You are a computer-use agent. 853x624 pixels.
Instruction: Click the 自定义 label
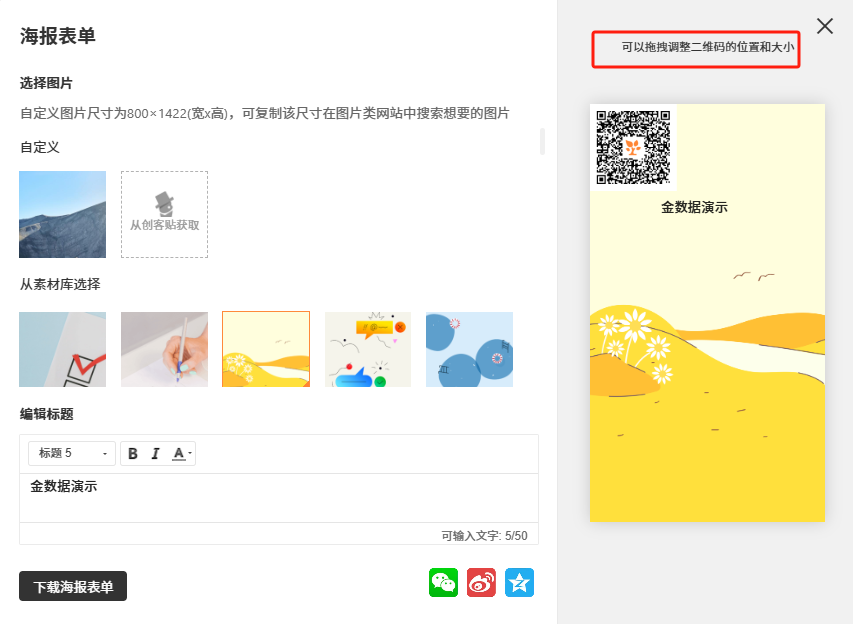click(x=40, y=147)
